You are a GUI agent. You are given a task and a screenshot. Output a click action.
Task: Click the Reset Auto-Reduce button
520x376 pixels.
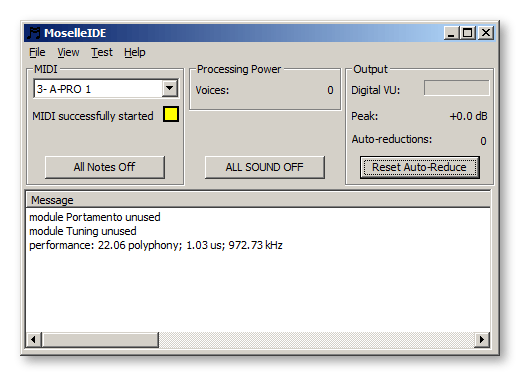[420, 167]
